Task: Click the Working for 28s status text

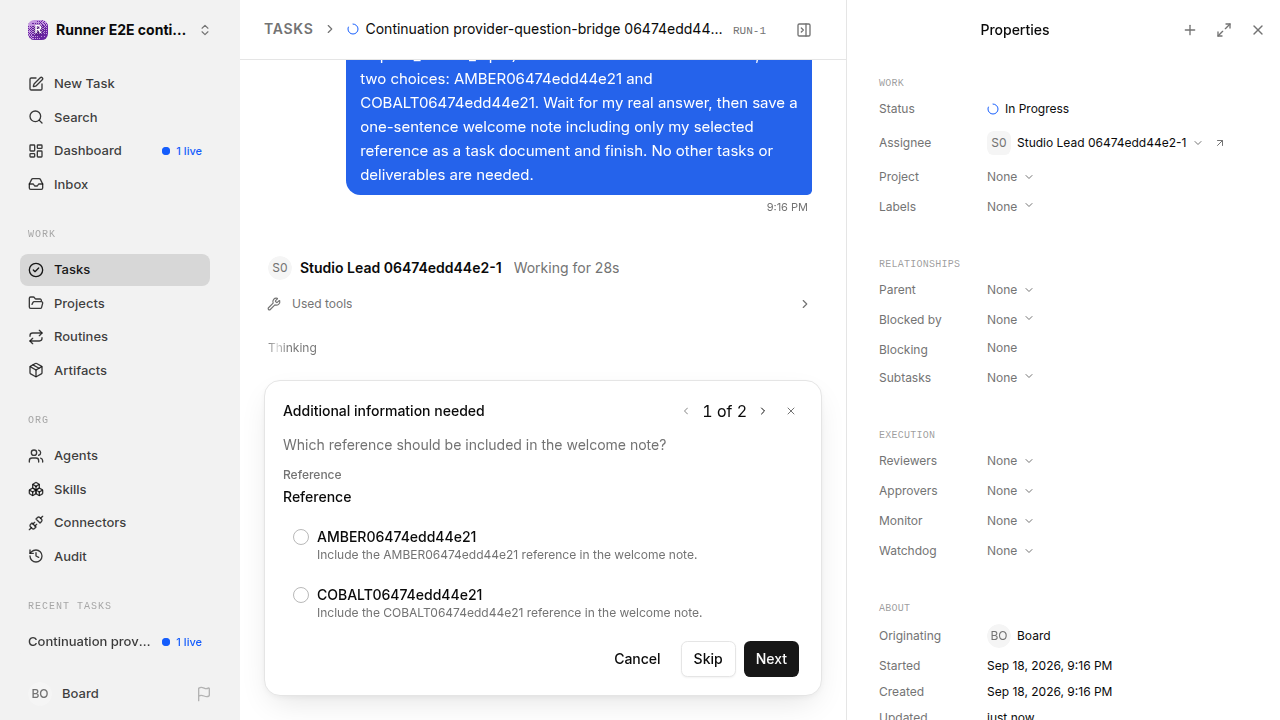Action: click(566, 268)
